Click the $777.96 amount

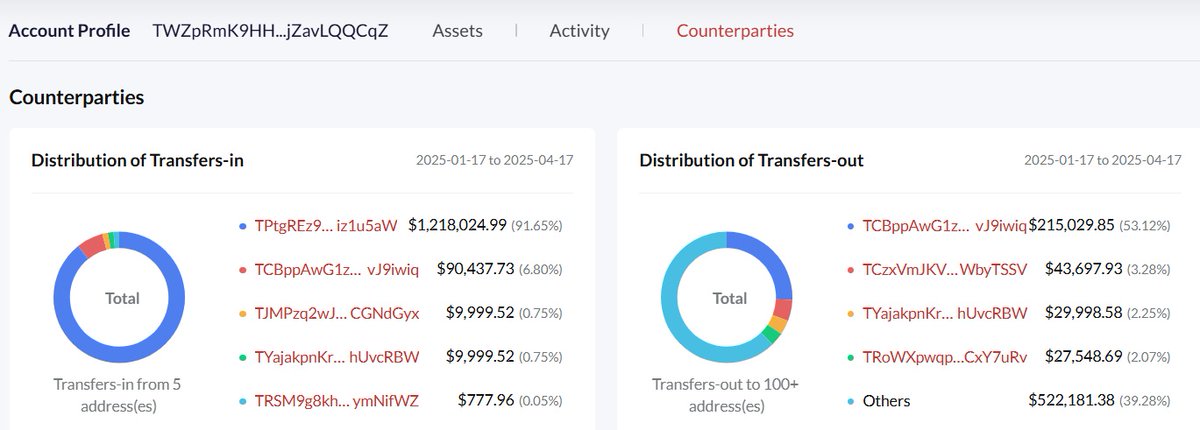pyautogui.click(x=486, y=401)
